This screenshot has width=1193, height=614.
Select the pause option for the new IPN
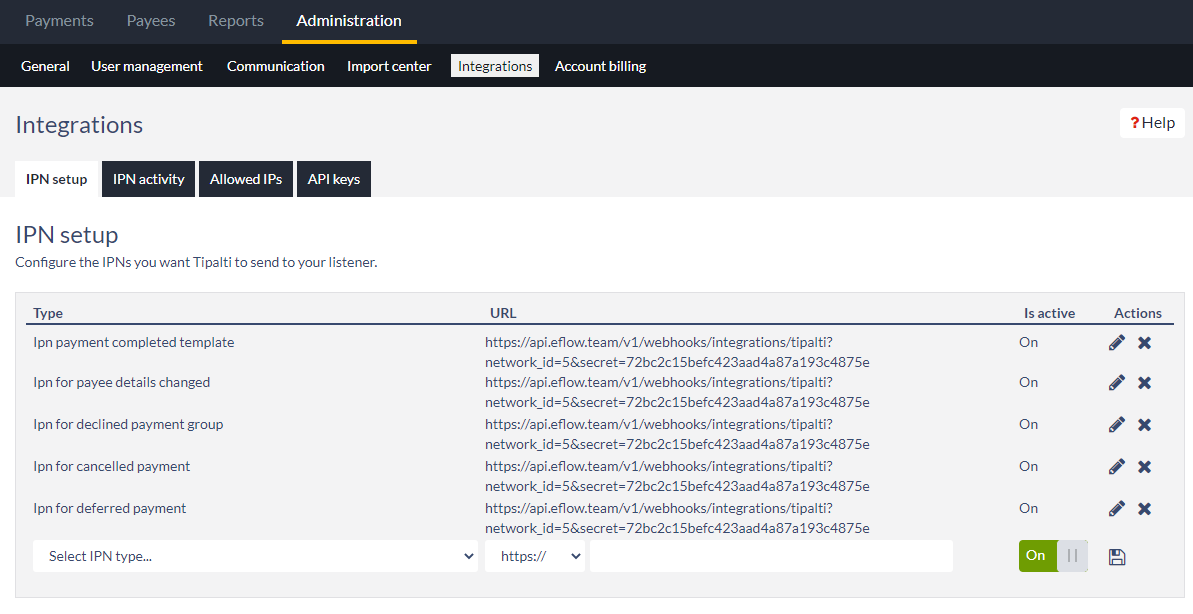(x=1073, y=555)
